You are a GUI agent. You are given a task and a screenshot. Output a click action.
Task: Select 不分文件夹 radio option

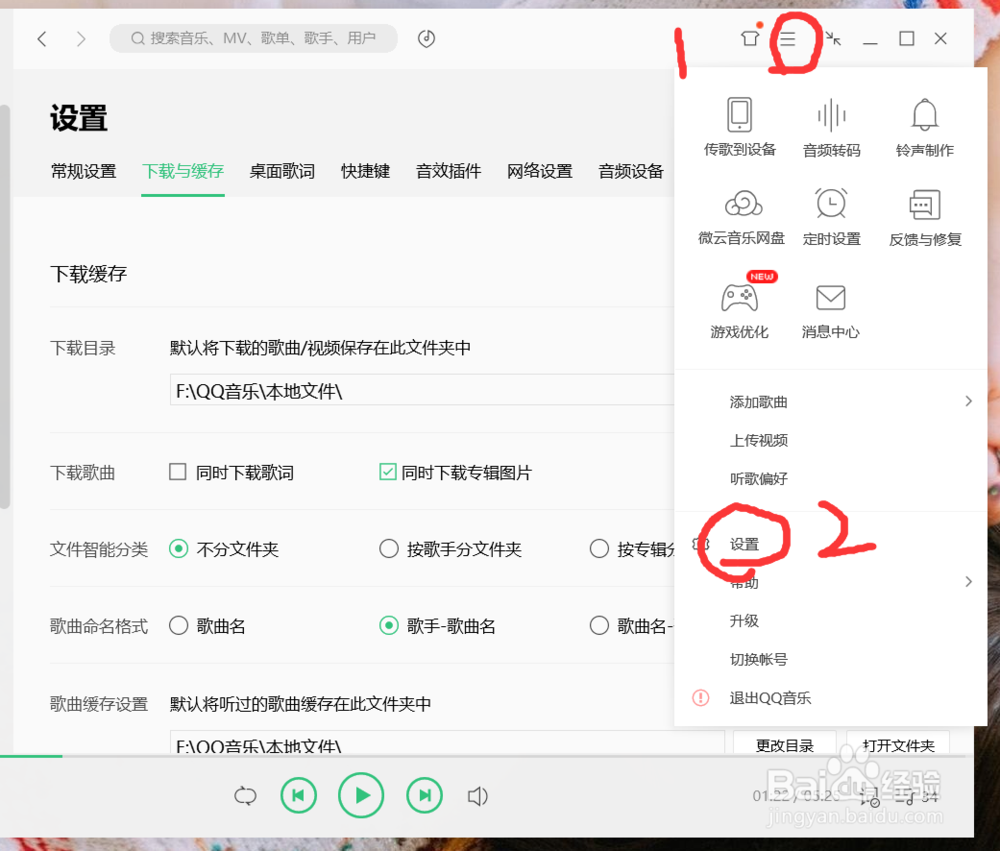(179, 549)
